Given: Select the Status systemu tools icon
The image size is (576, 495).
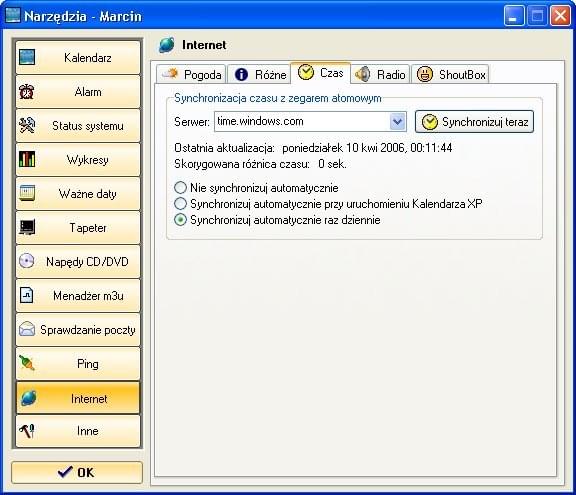Looking at the screenshot, I should click(27, 126).
